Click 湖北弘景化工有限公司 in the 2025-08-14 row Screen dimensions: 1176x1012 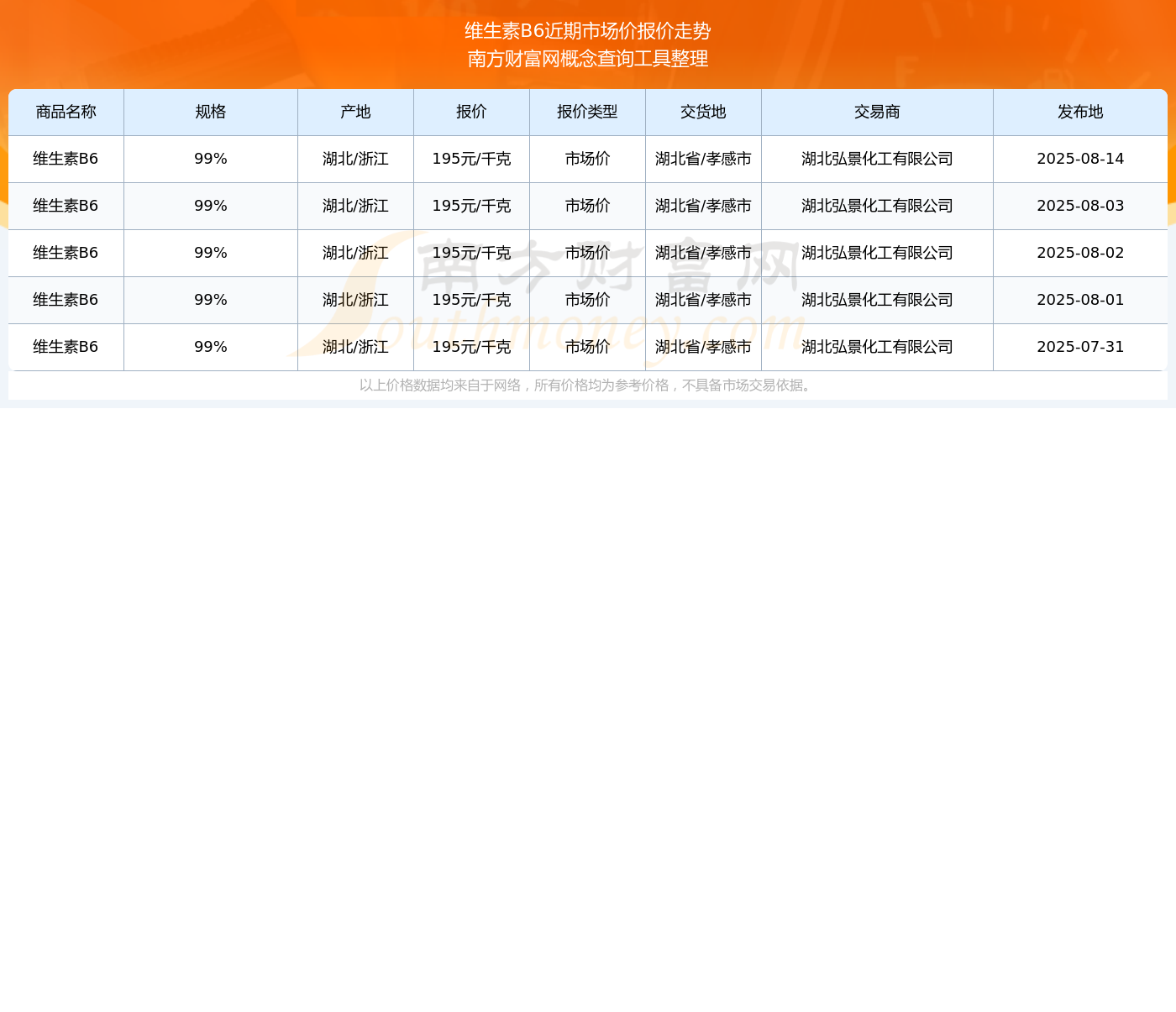tap(878, 159)
